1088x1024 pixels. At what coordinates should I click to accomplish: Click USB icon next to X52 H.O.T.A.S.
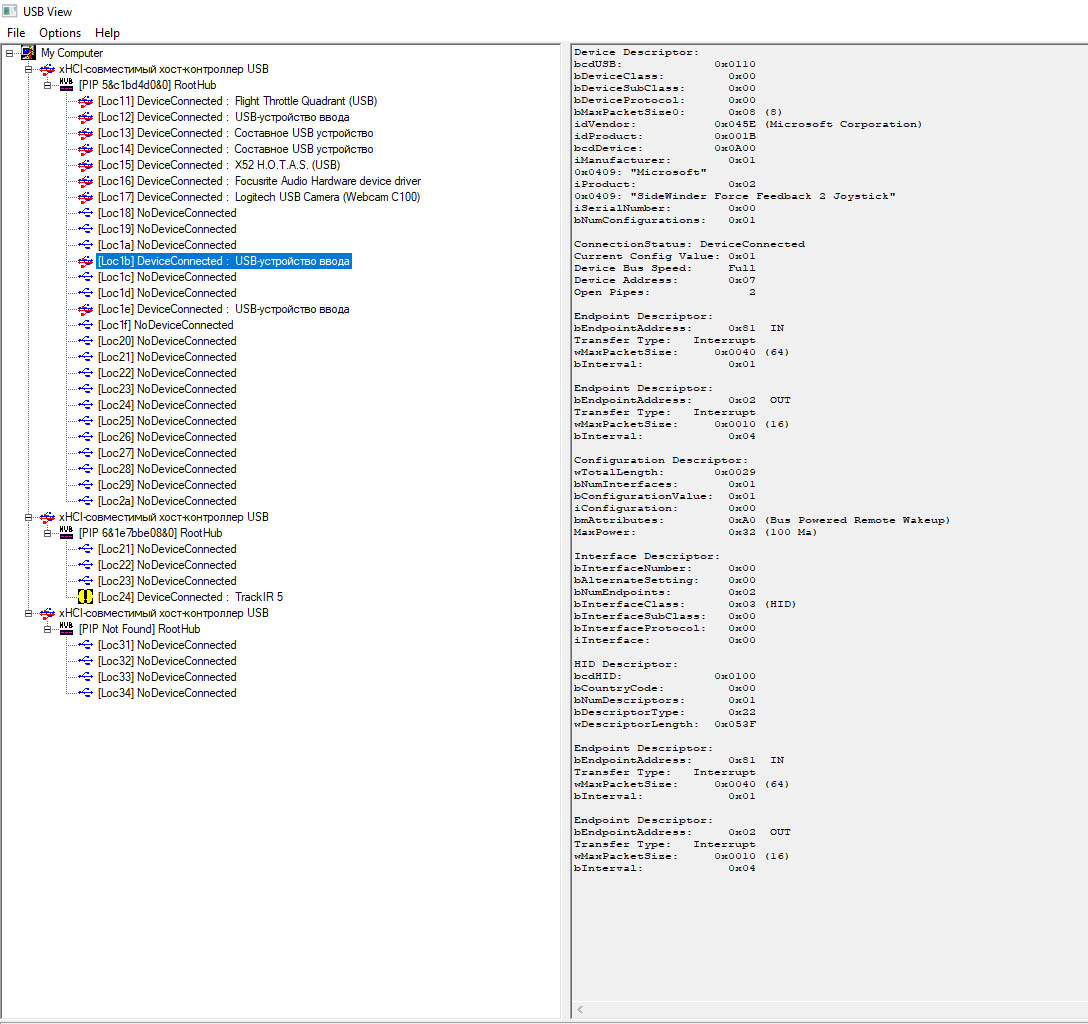85,165
